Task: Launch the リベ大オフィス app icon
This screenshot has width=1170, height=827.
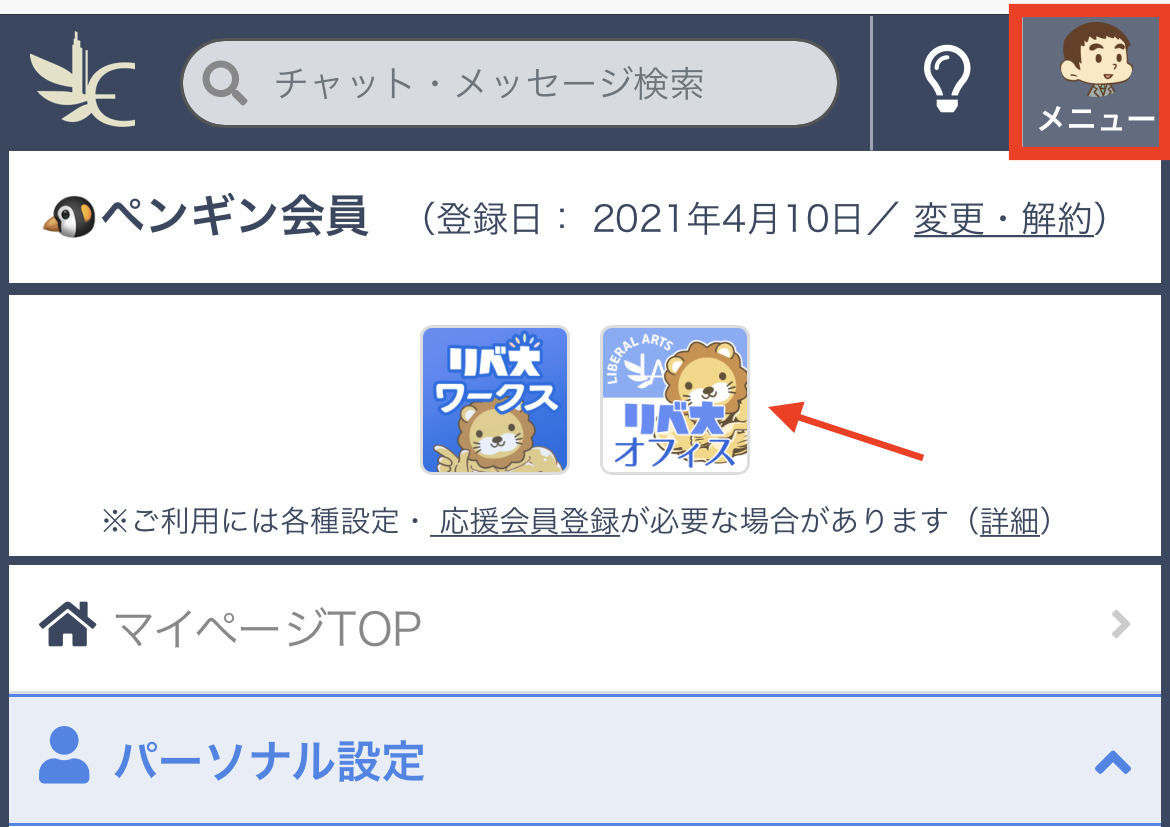Action: (x=675, y=399)
